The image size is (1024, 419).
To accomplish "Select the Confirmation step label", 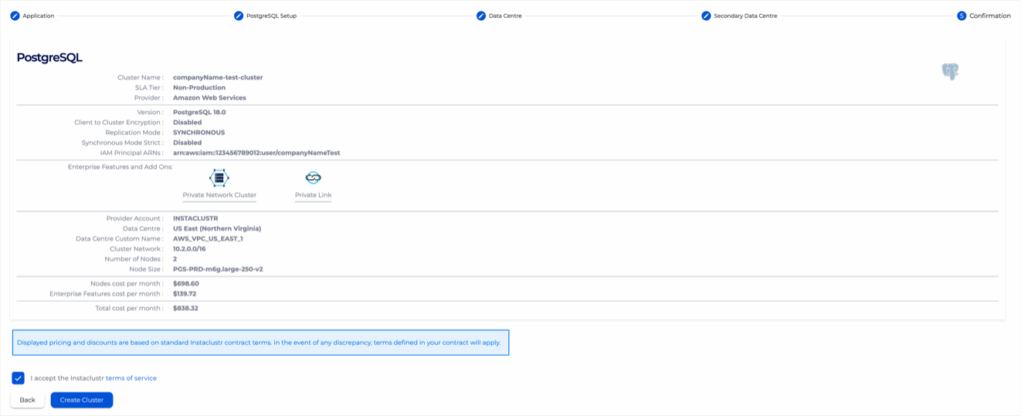I will coord(989,16).
